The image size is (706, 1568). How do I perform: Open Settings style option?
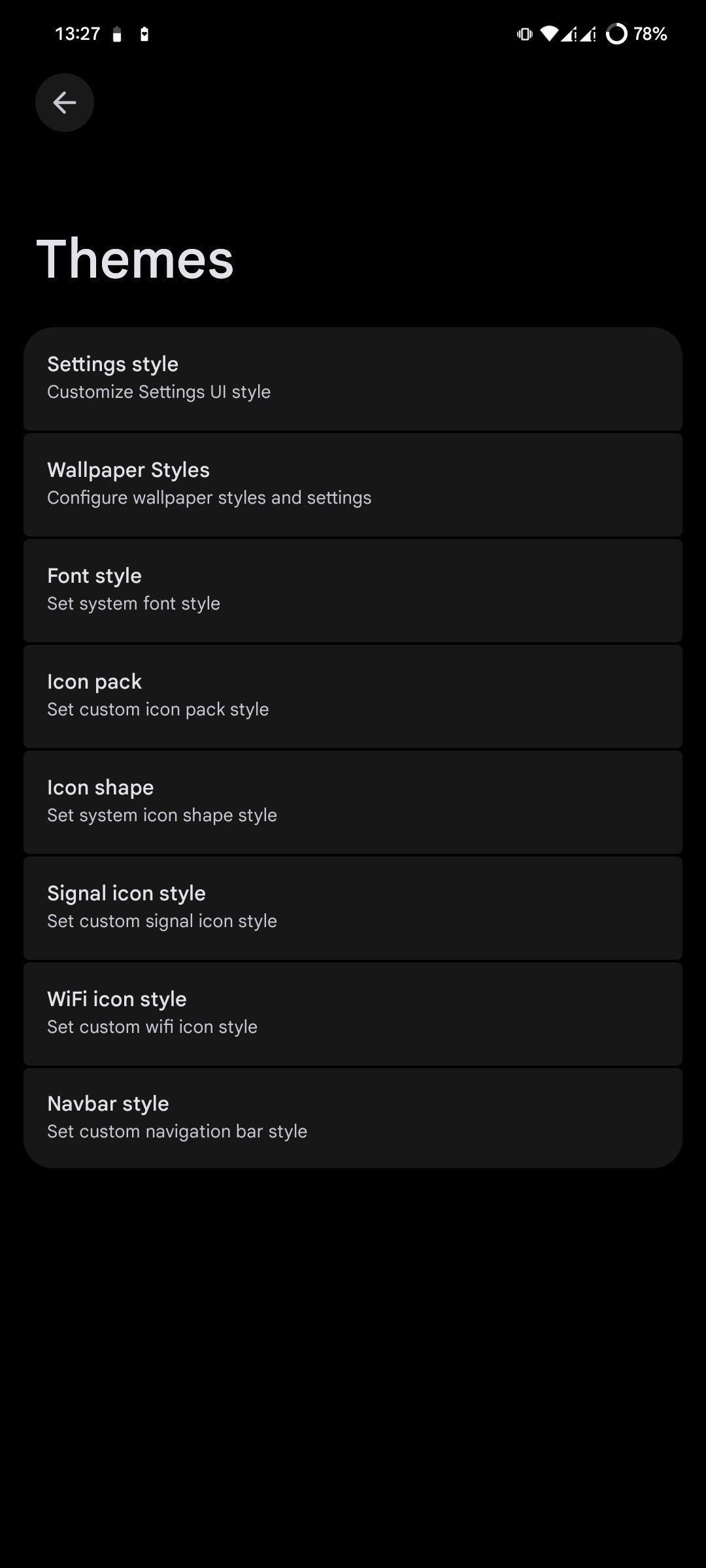(x=353, y=378)
